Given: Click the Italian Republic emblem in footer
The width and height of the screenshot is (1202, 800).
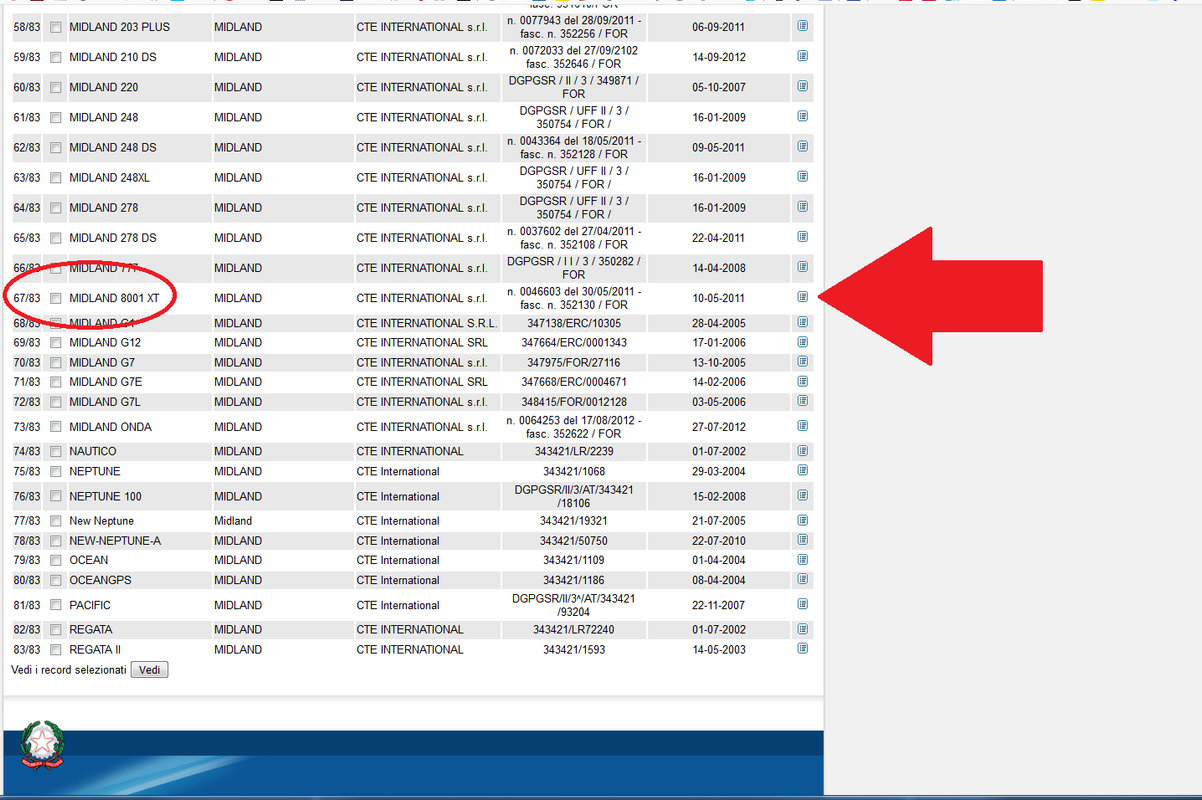Looking at the screenshot, I should (43, 745).
